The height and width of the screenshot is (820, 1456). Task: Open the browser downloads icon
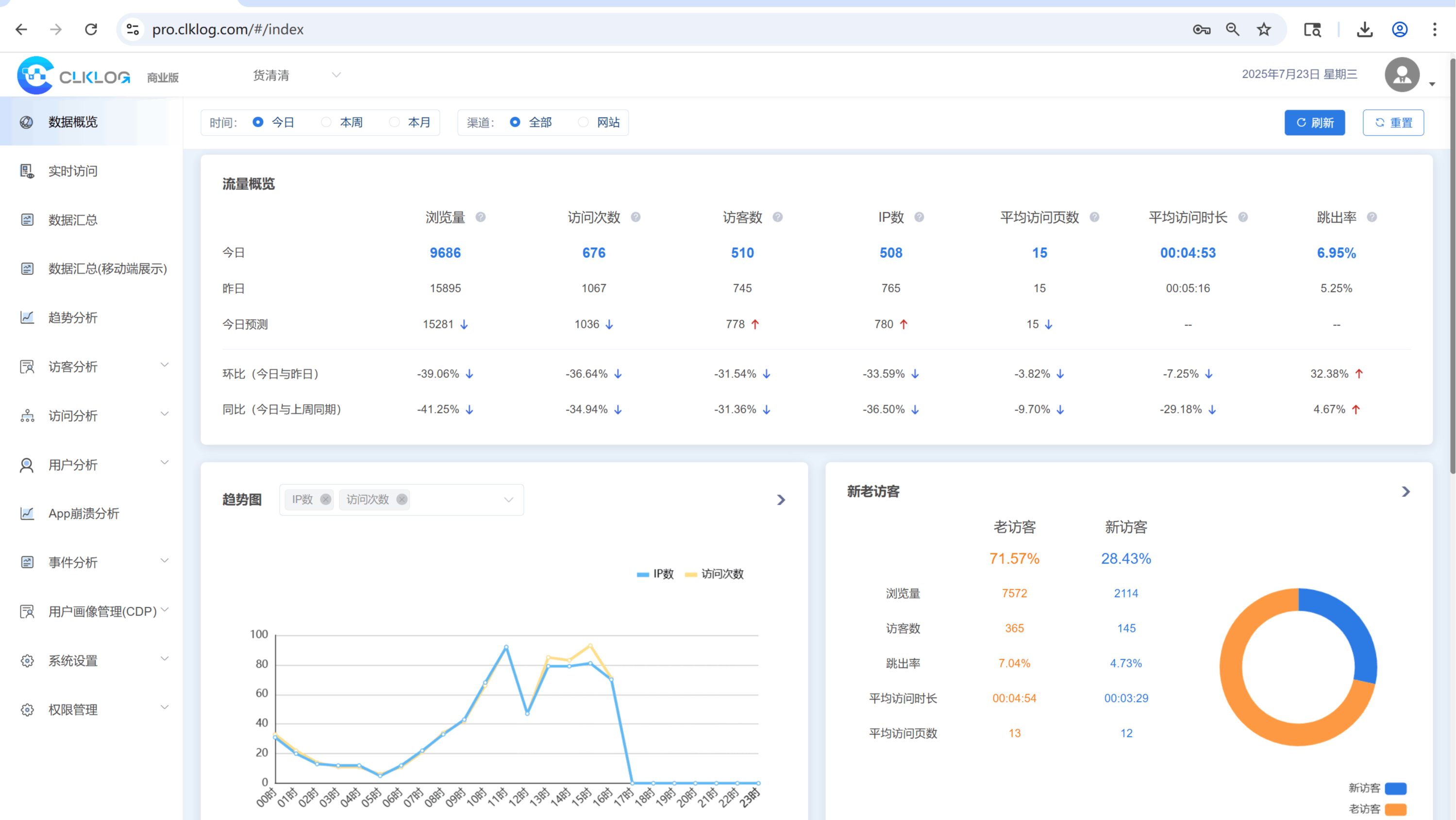1365,30
